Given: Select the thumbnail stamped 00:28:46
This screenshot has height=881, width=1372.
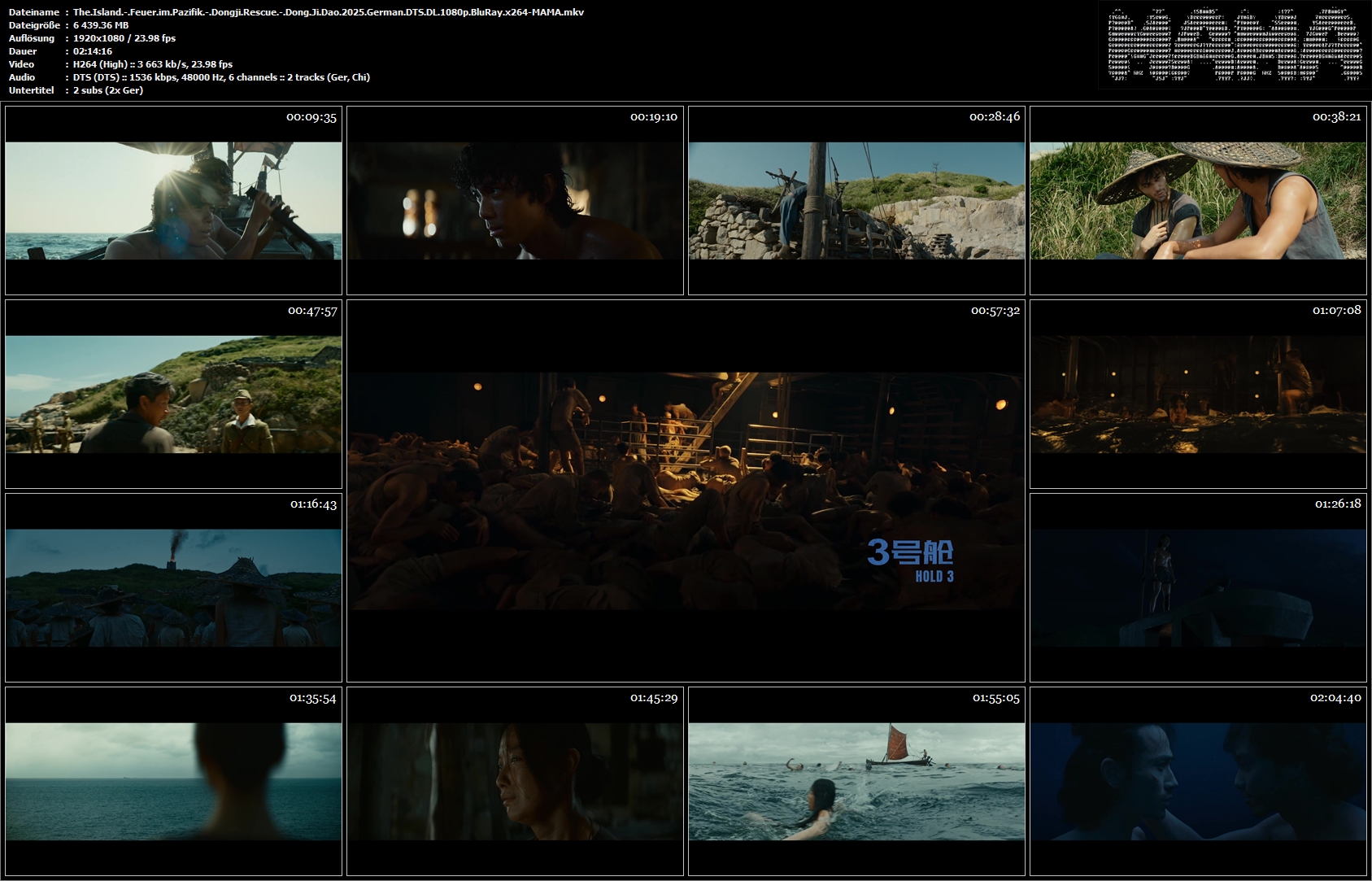Looking at the screenshot, I should click(856, 200).
